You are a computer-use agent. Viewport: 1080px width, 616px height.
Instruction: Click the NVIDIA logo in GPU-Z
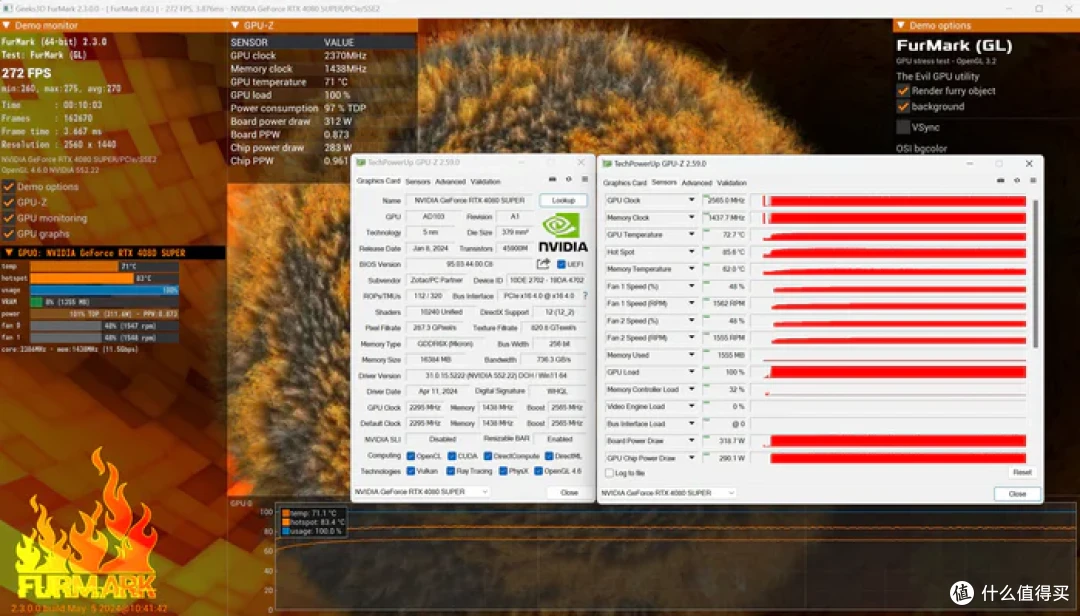[563, 233]
